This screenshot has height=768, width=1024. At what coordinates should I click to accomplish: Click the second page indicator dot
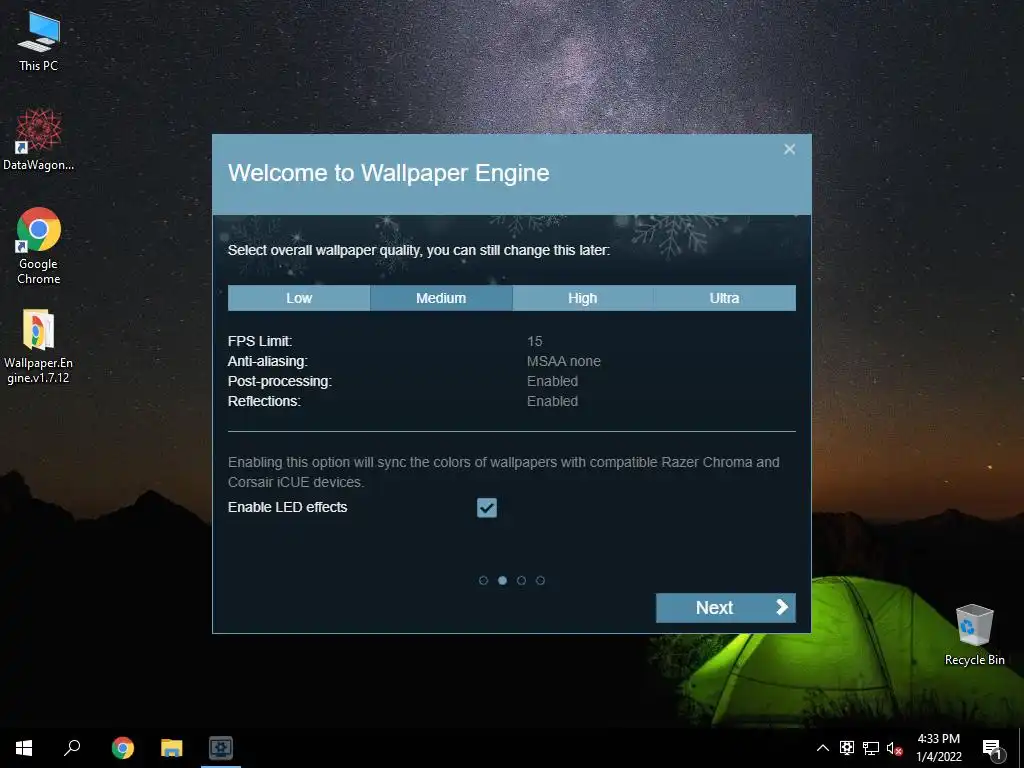pos(502,581)
